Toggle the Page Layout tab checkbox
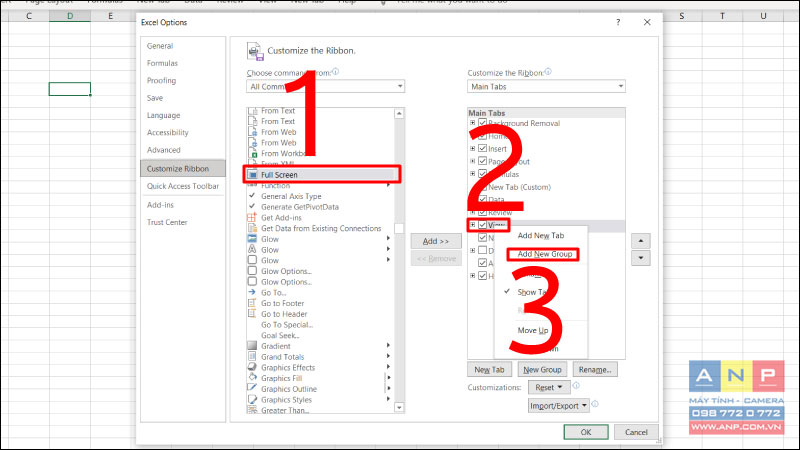 pyautogui.click(x=482, y=161)
